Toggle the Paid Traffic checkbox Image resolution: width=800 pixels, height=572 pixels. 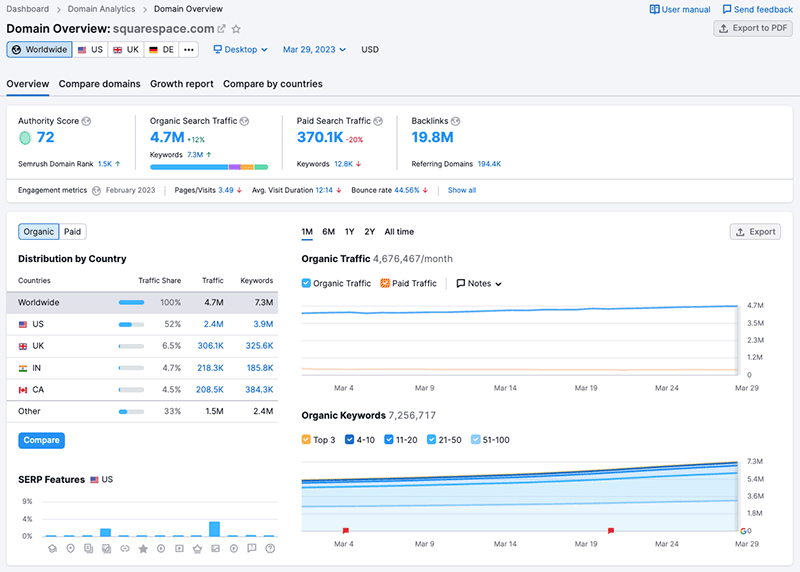coord(385,283)
